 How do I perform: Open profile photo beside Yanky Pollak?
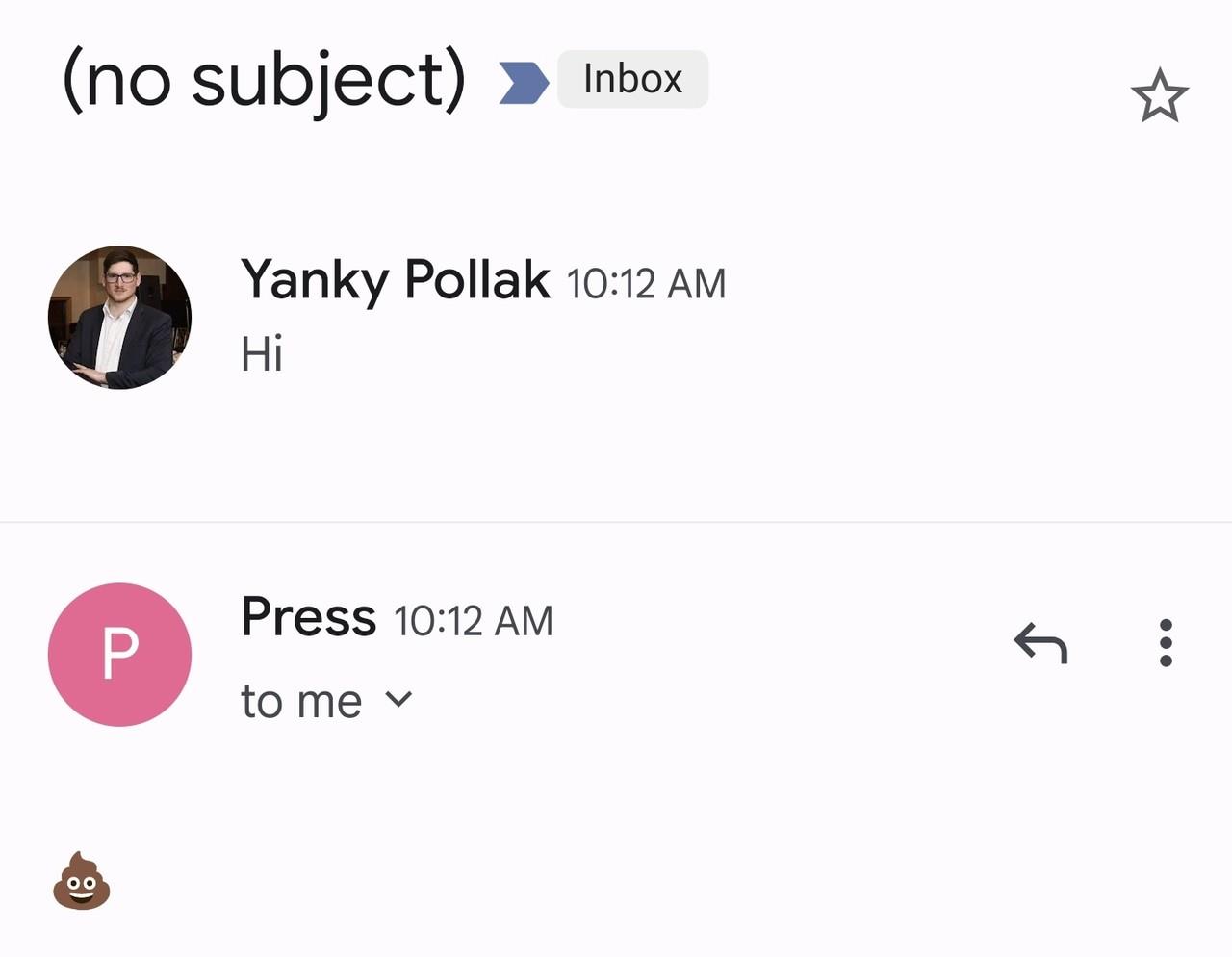(x=119, y=318)
